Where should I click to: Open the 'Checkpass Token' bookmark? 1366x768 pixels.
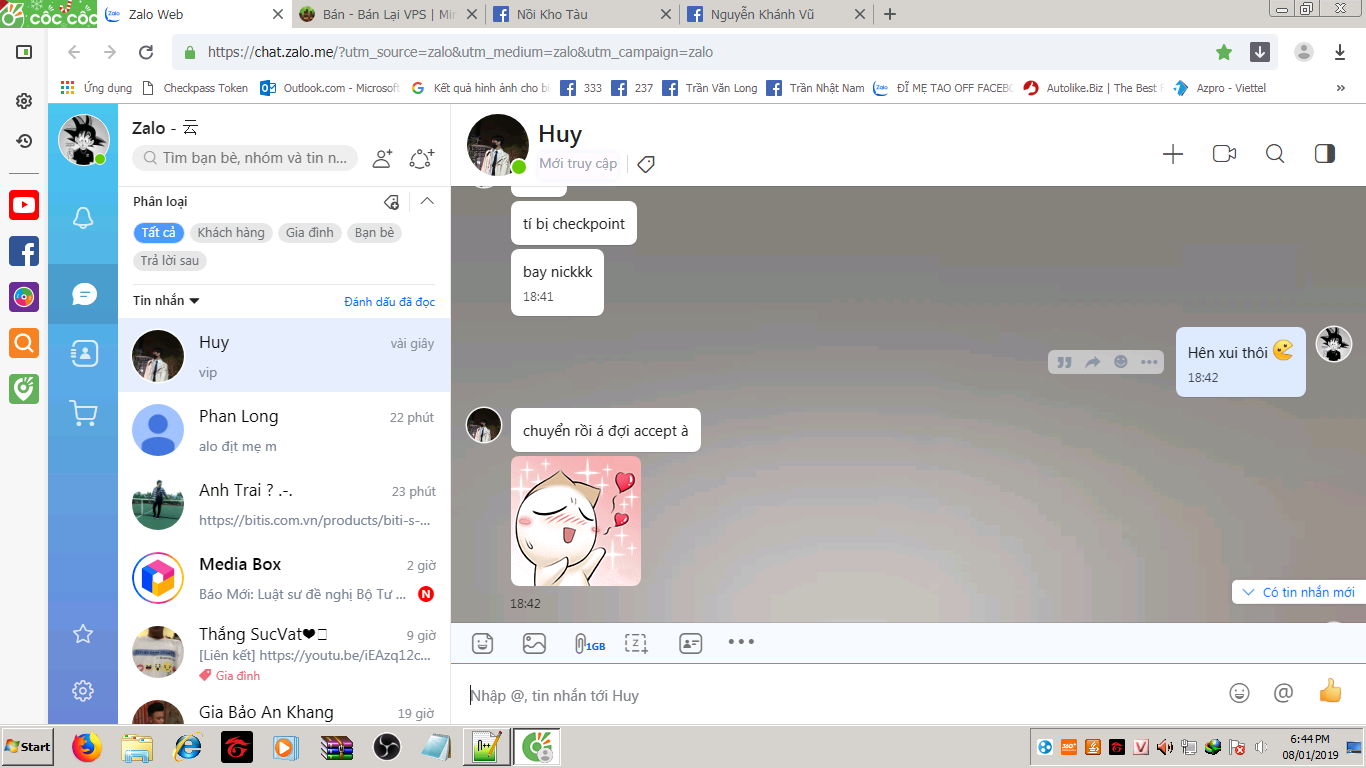[x=195, y=88]
